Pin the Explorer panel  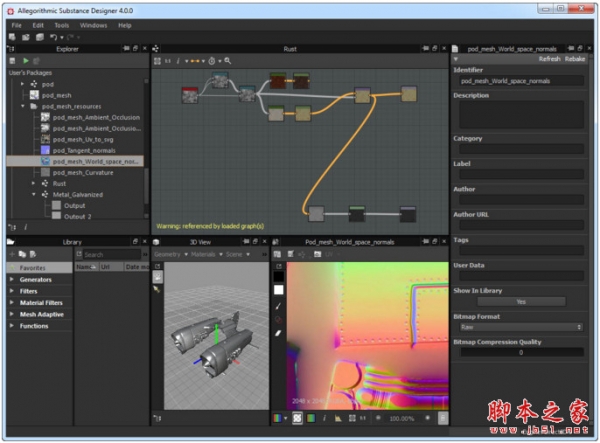[126, 49]
